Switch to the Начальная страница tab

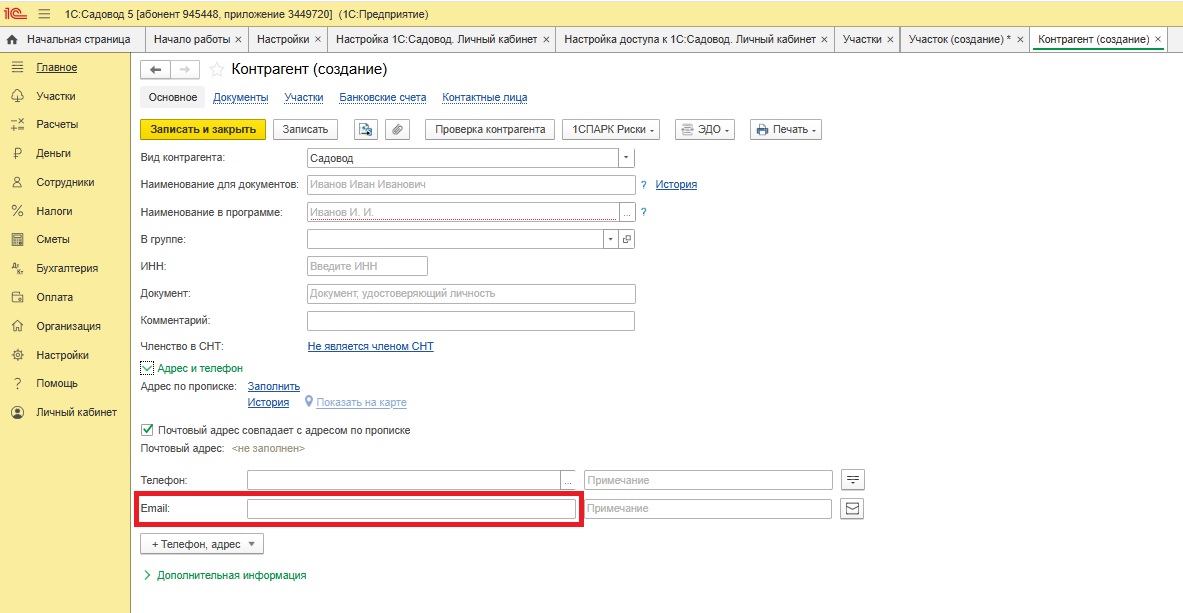pyautogui.click(x=70, y=39)
